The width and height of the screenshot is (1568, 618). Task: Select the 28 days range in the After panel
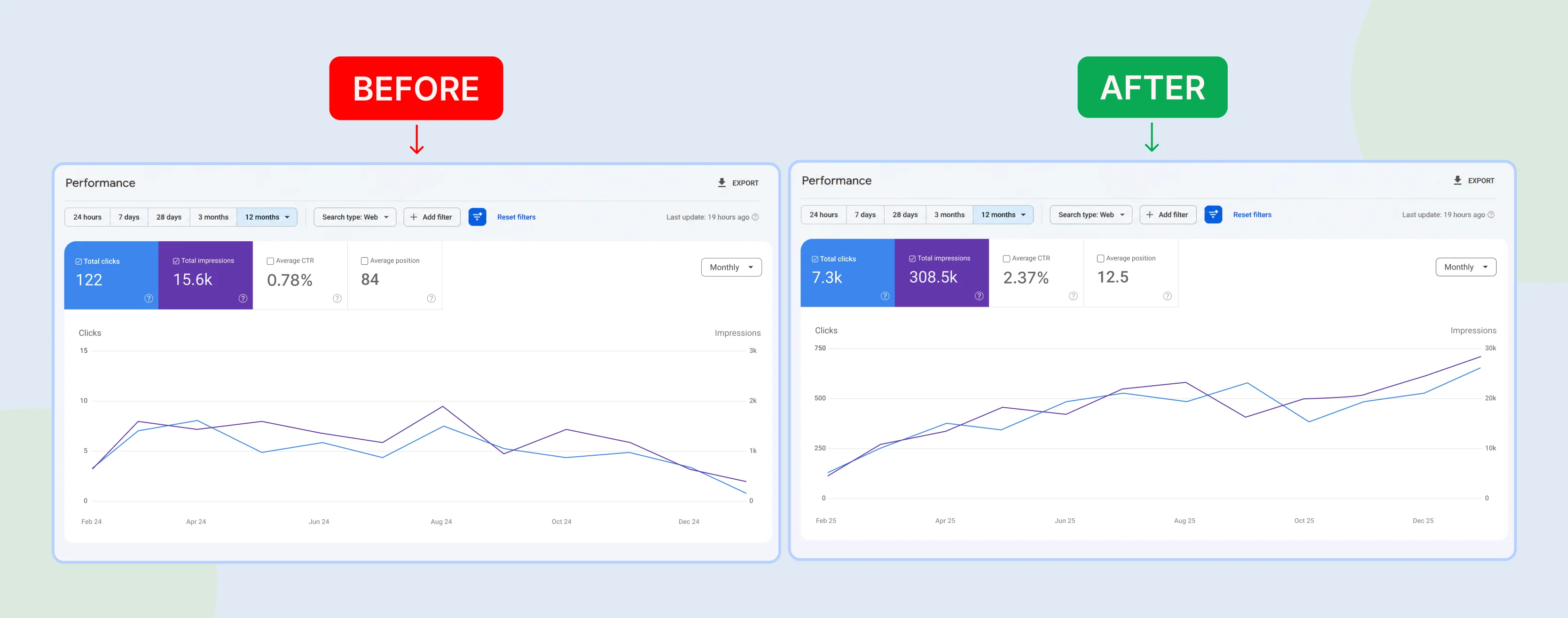(x=905, y=214)
